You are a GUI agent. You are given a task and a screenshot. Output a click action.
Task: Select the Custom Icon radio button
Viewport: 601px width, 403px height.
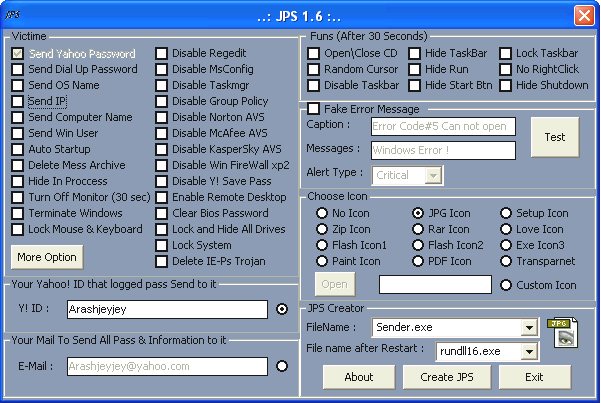506,285
